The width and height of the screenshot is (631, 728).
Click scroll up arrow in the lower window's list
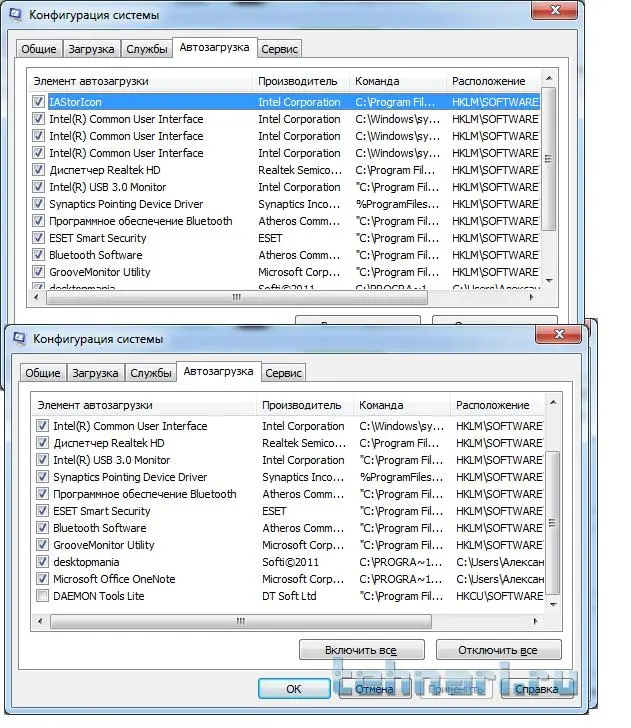click(553, 403)
